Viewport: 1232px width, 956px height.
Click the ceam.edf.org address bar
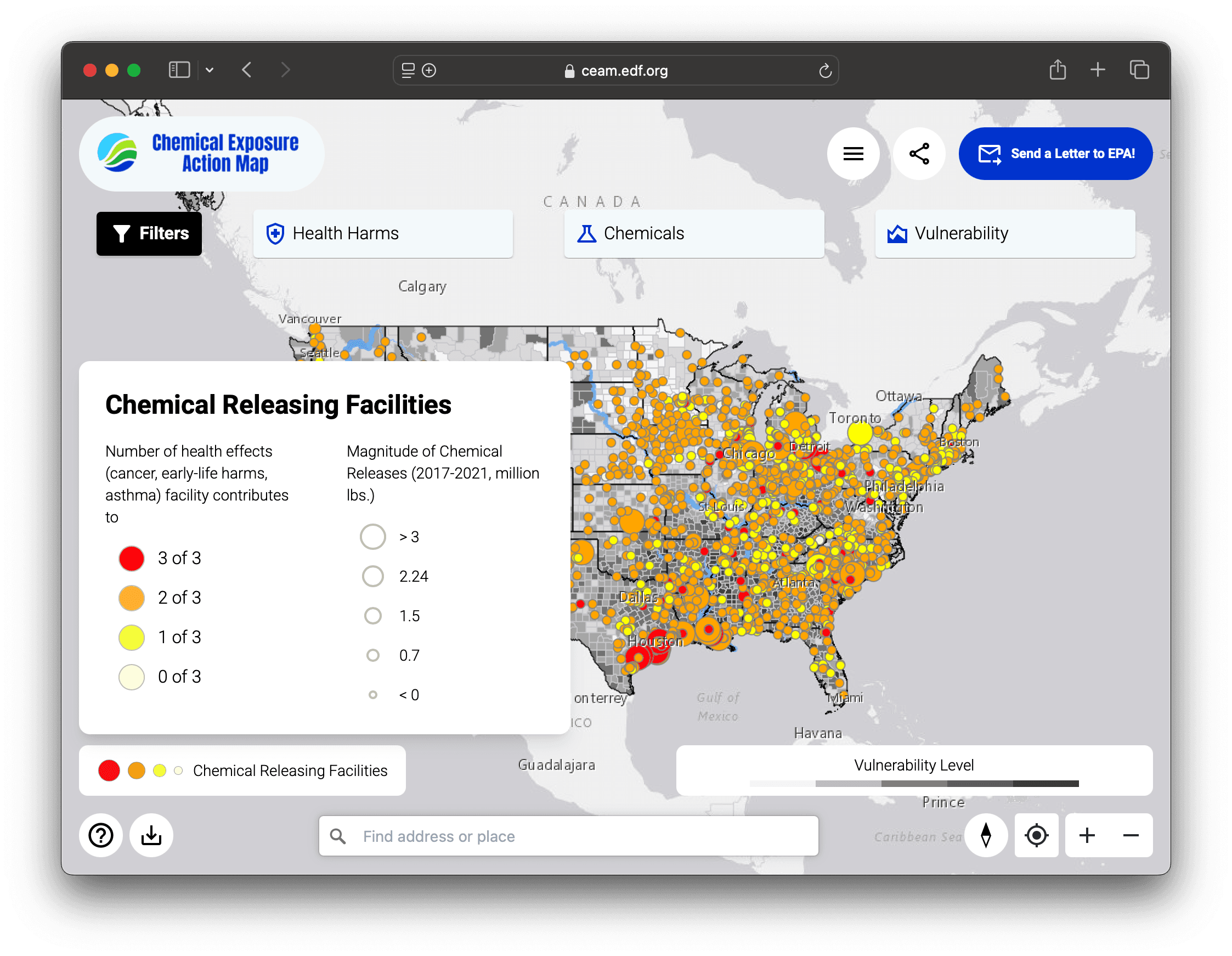pyautogui.click(x=615, y=71)
